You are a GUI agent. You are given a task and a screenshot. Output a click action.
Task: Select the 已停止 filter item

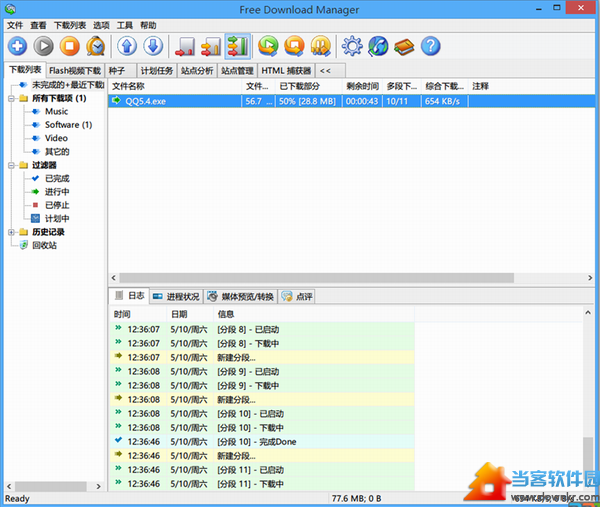point(56,205)
